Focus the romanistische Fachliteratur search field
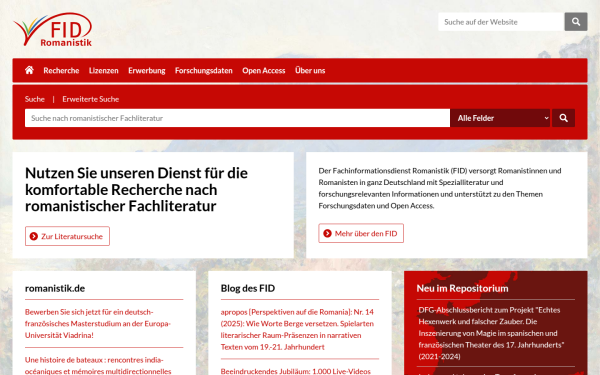 point(237,118)
